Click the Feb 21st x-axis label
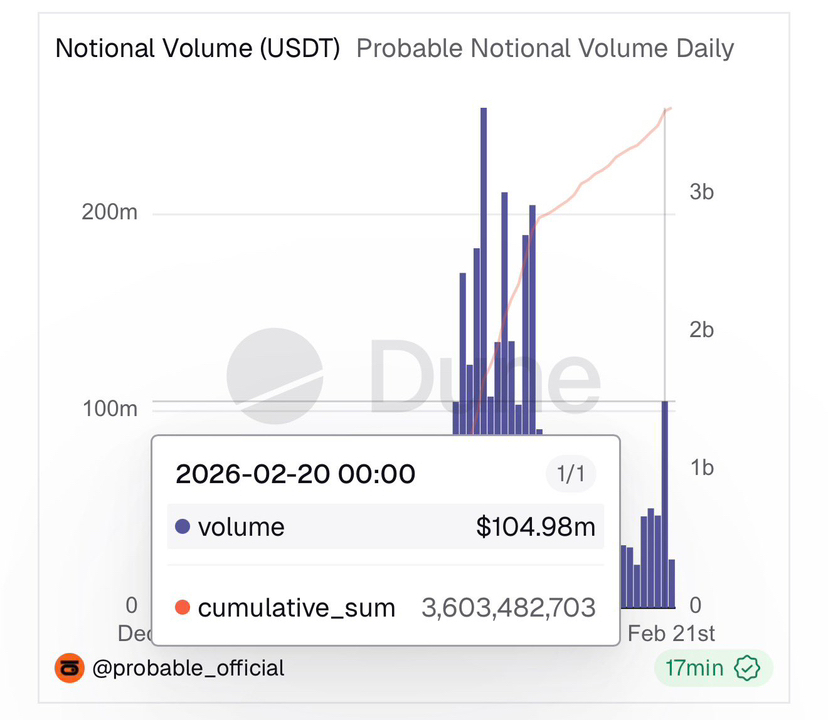Screen dimensions: 828x720 [x=670, y=634]
